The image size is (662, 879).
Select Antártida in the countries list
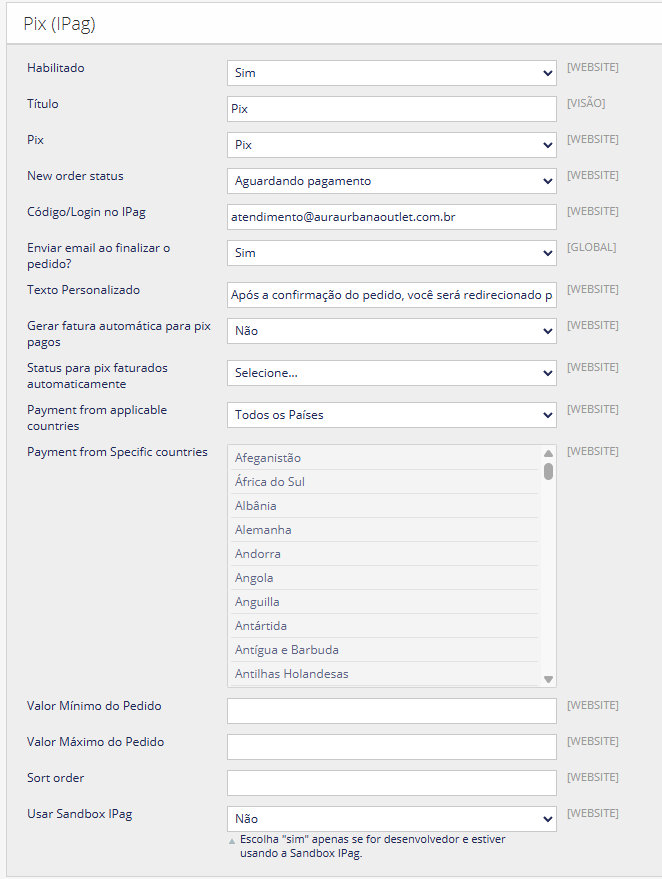click(261, 626)
